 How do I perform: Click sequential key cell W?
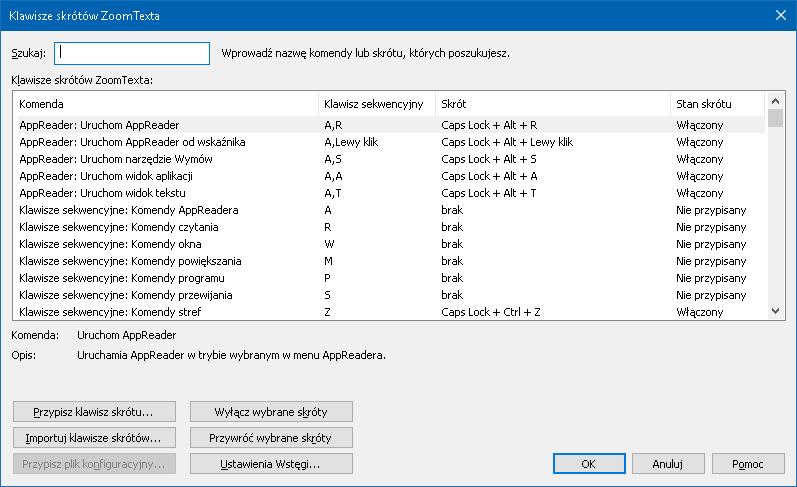pos(329,244)
